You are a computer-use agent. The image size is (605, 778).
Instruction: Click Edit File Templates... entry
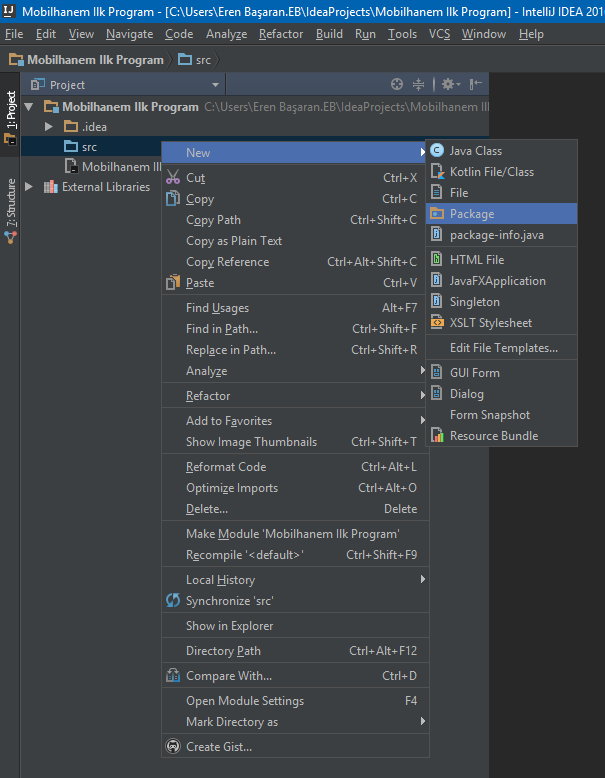(x=501, y=348)
